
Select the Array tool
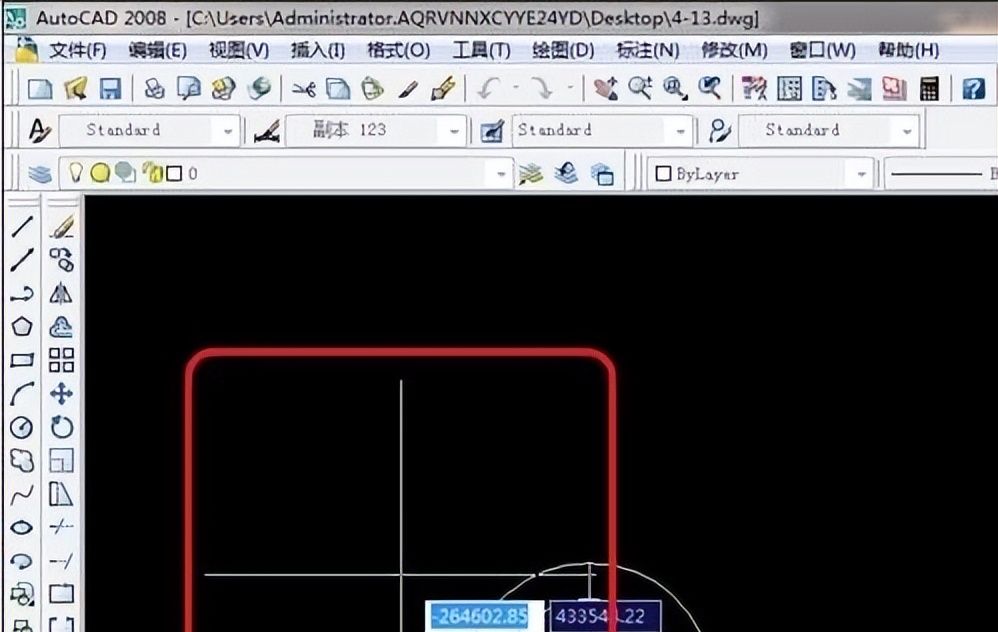(x=62, y=361)
